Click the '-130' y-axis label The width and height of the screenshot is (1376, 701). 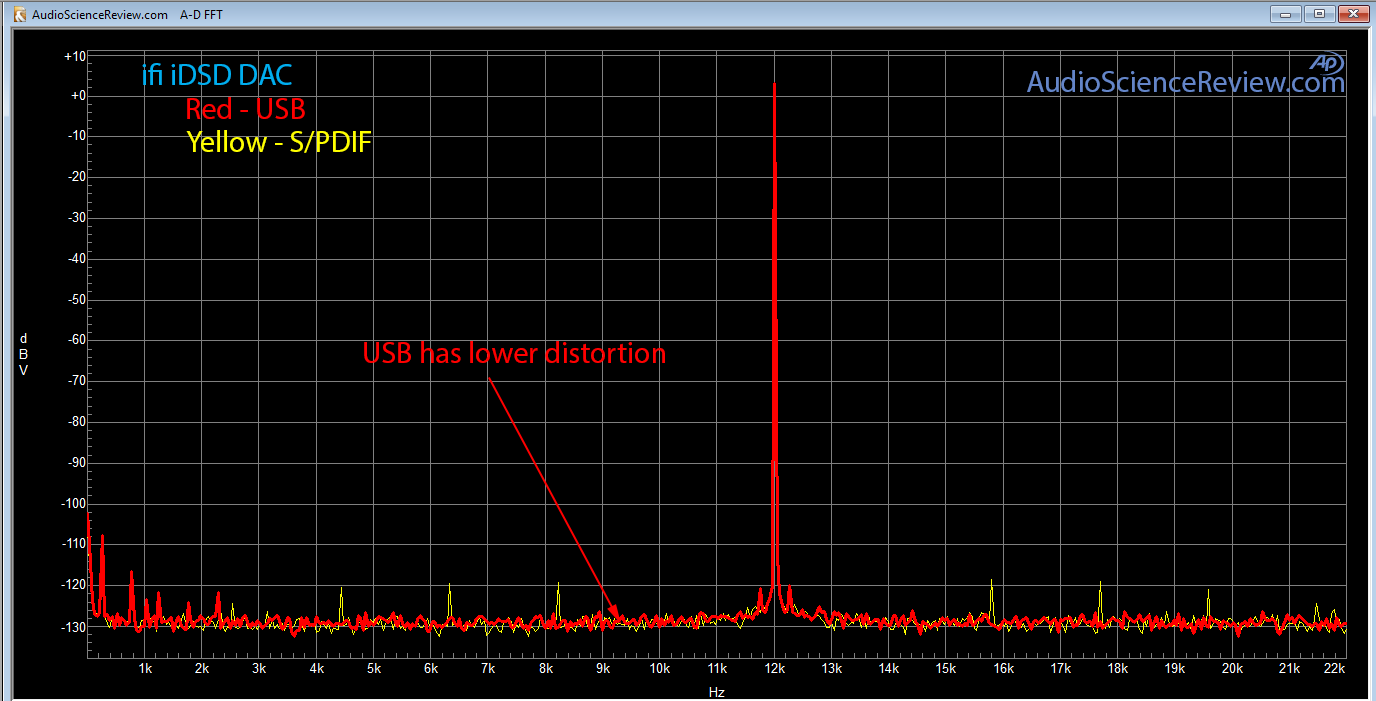point(72,626)
